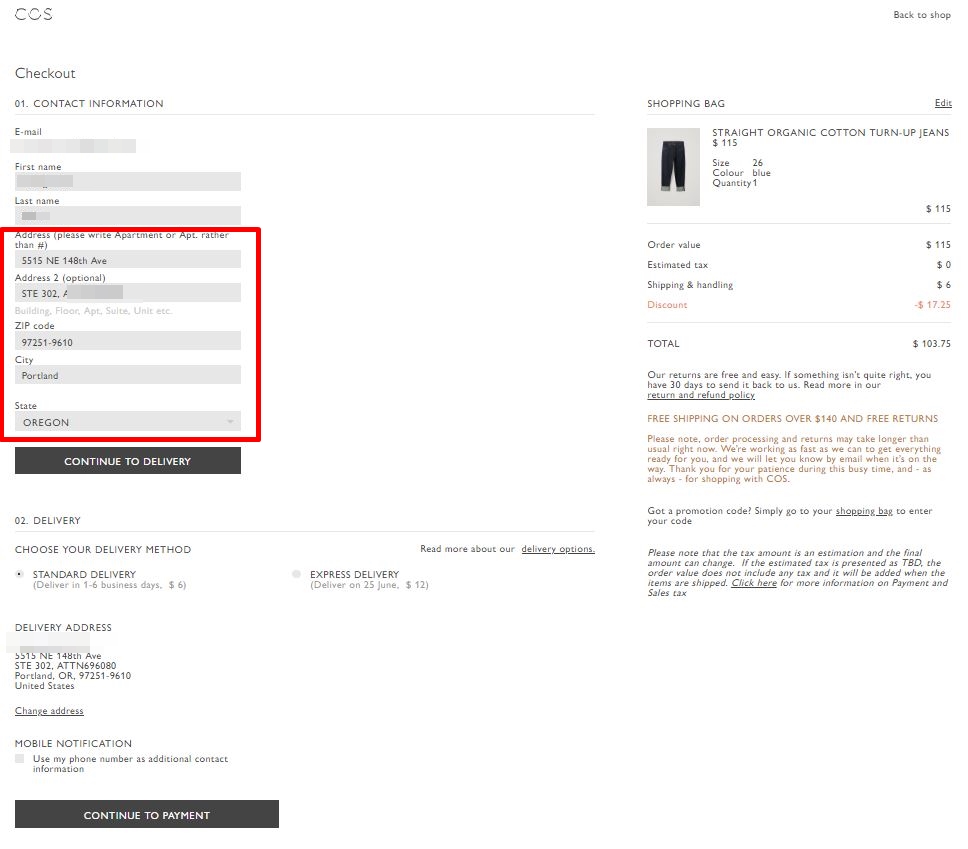
Task: Open the State dropdown showing Oregon
Action: click(128, 422)
